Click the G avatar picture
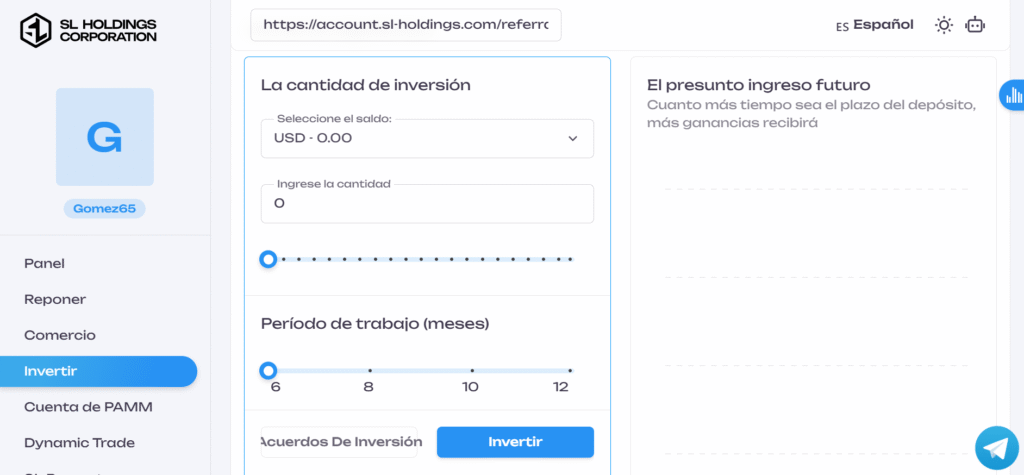 point(105,137)
